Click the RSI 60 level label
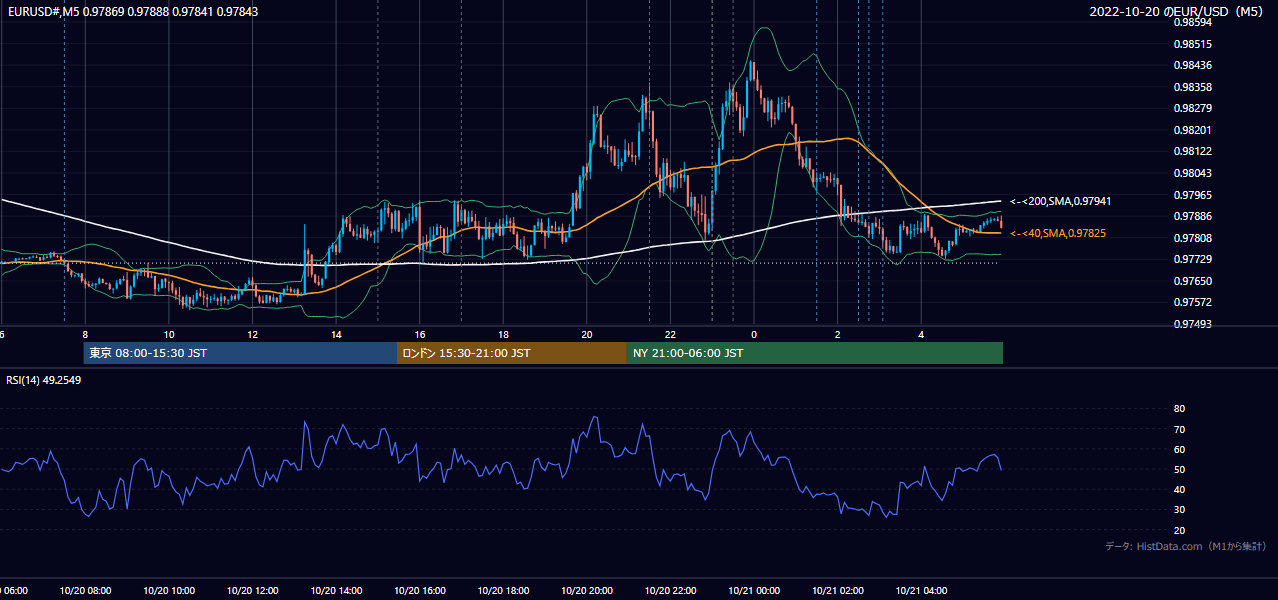This screenshot has width=1278, height=600. click(1179, 449)
